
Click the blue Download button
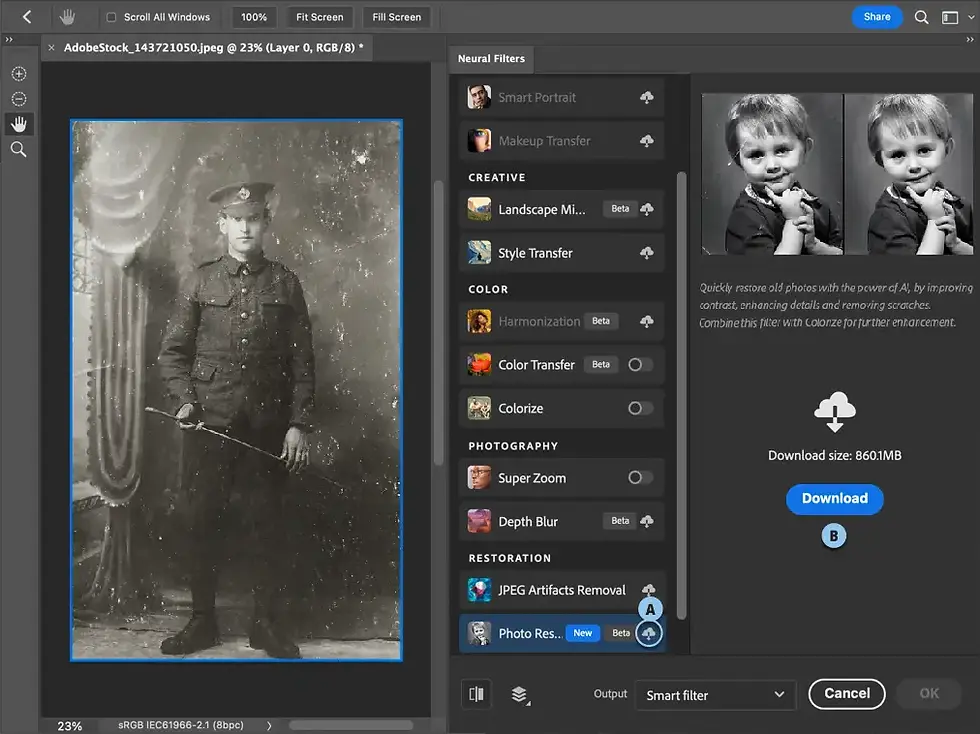(834, 499)
